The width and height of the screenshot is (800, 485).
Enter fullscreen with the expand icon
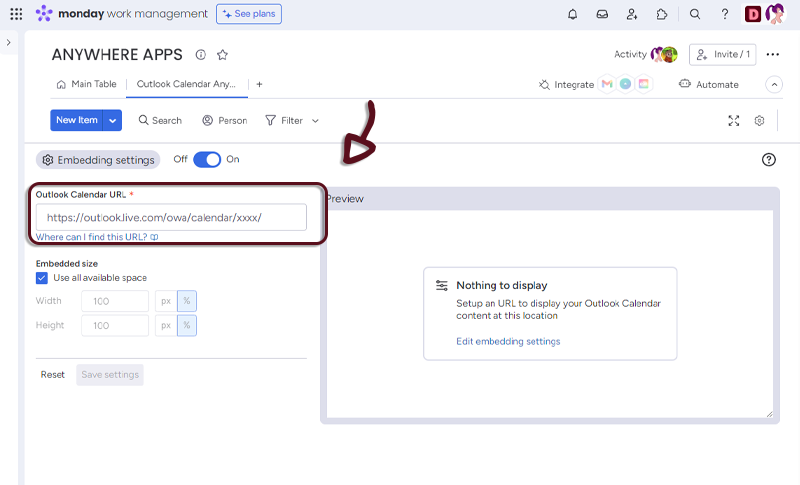point(733,120)
